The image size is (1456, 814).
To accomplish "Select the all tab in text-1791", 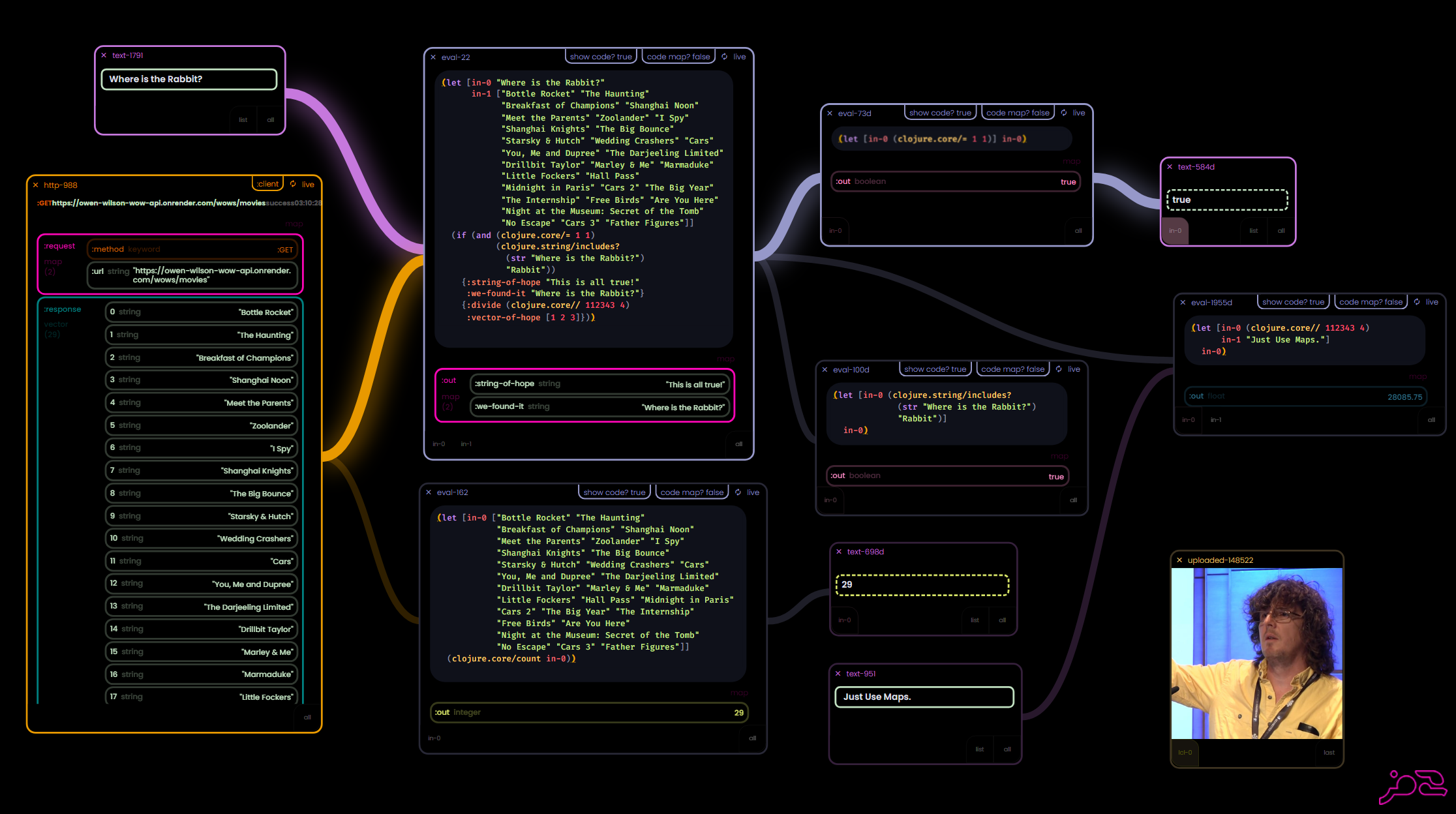I will pyautogui.click(x=271, y=120).
